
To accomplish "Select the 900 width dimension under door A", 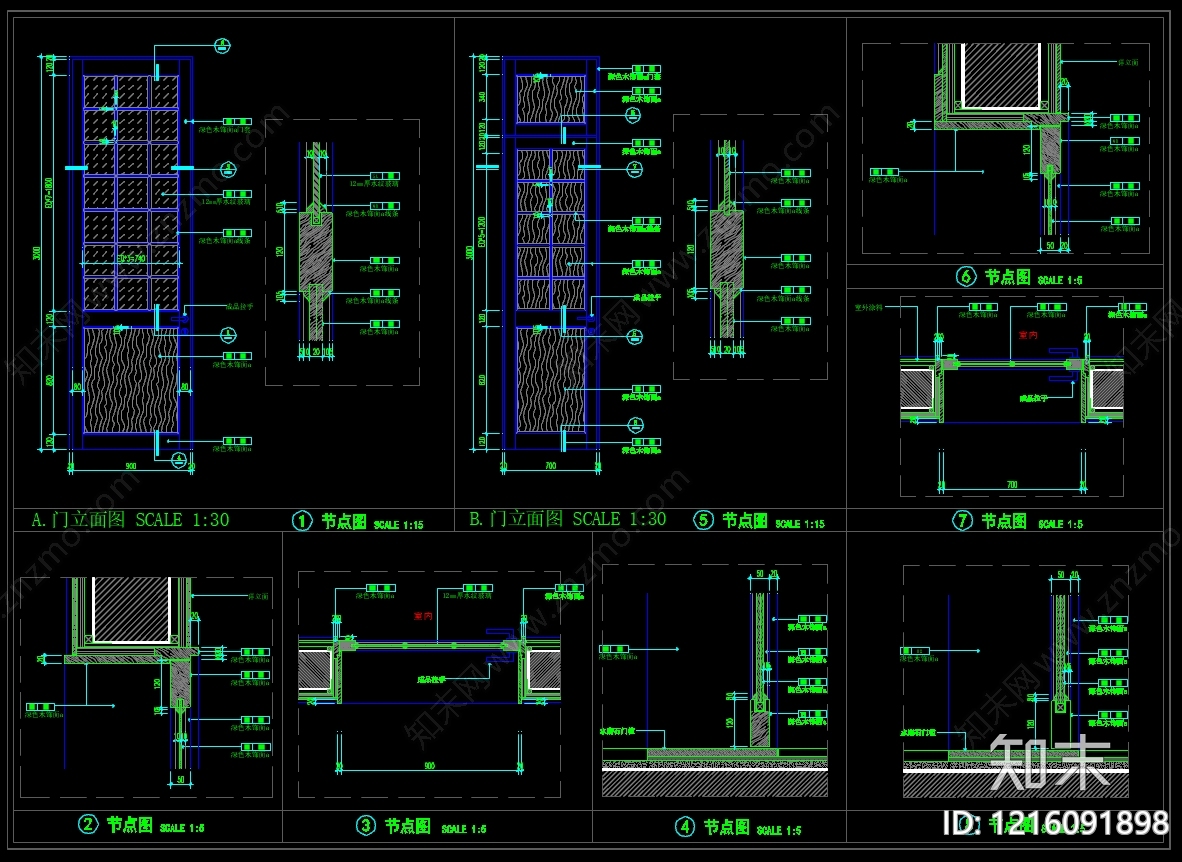I will 131,466.
